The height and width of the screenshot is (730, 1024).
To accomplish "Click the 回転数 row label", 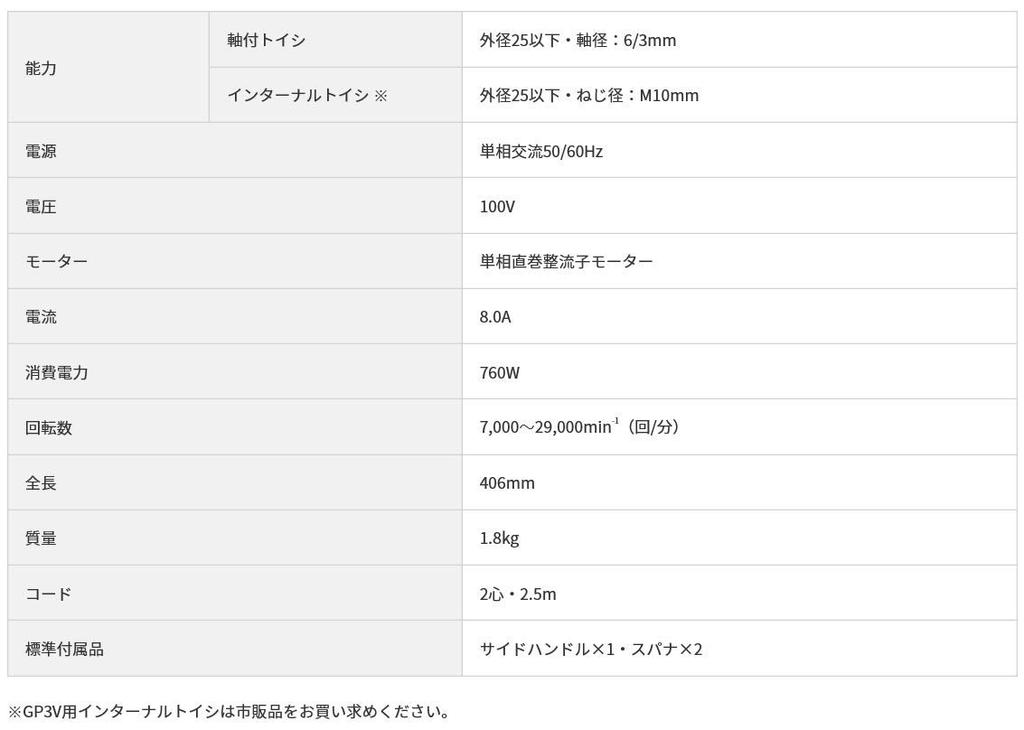I will coord(49,427).
